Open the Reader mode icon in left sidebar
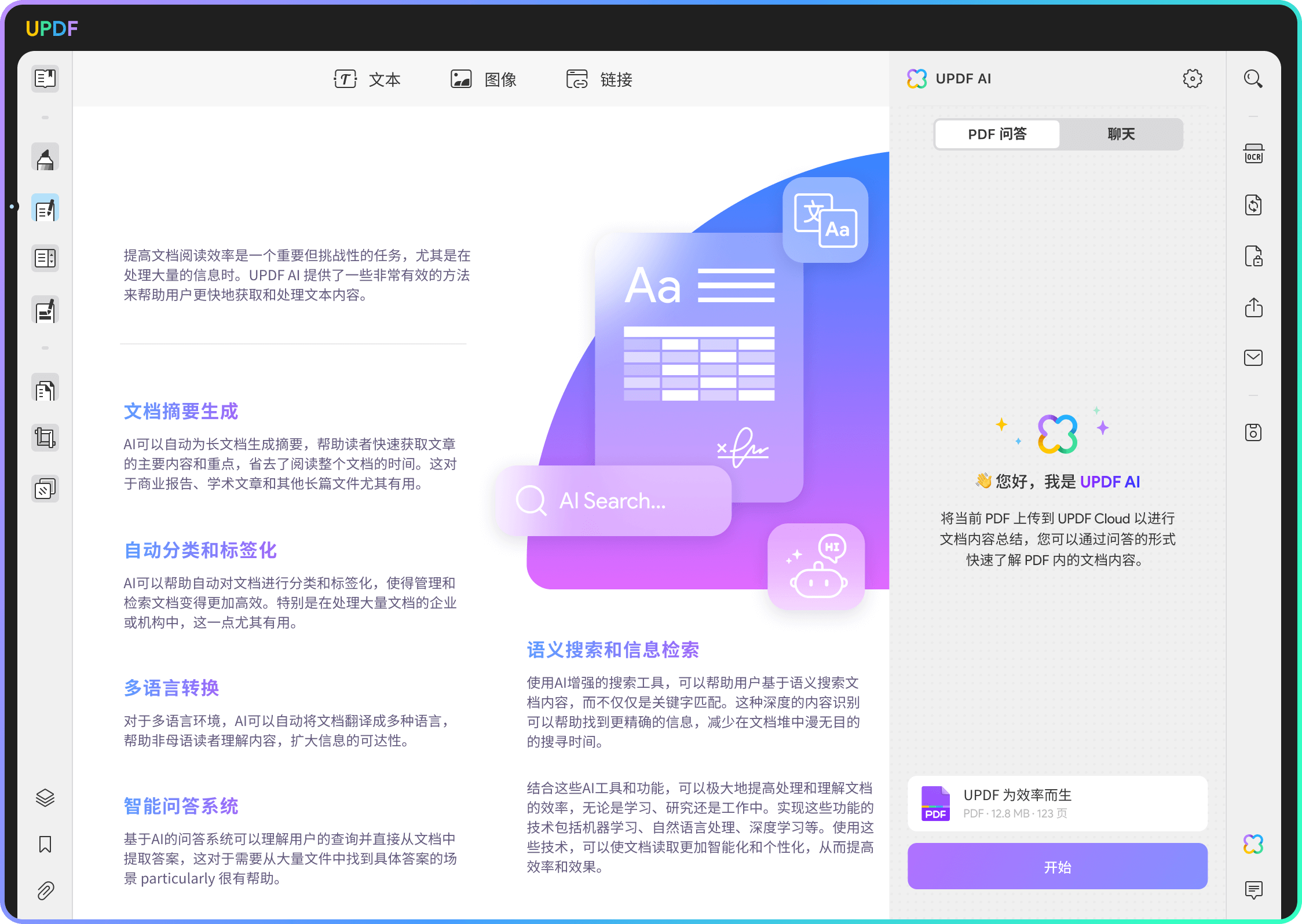 coord(45,79)
